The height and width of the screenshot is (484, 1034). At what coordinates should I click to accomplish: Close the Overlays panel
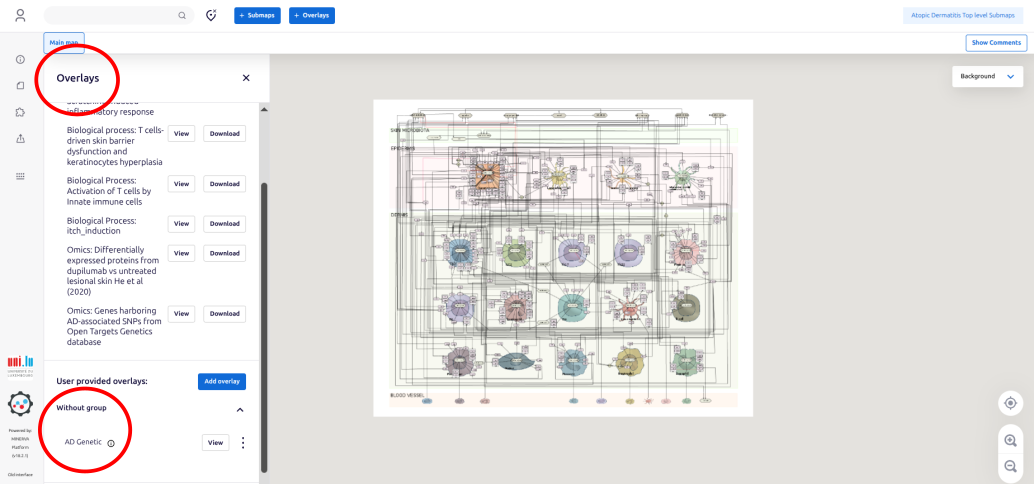(x=246, y=78)
